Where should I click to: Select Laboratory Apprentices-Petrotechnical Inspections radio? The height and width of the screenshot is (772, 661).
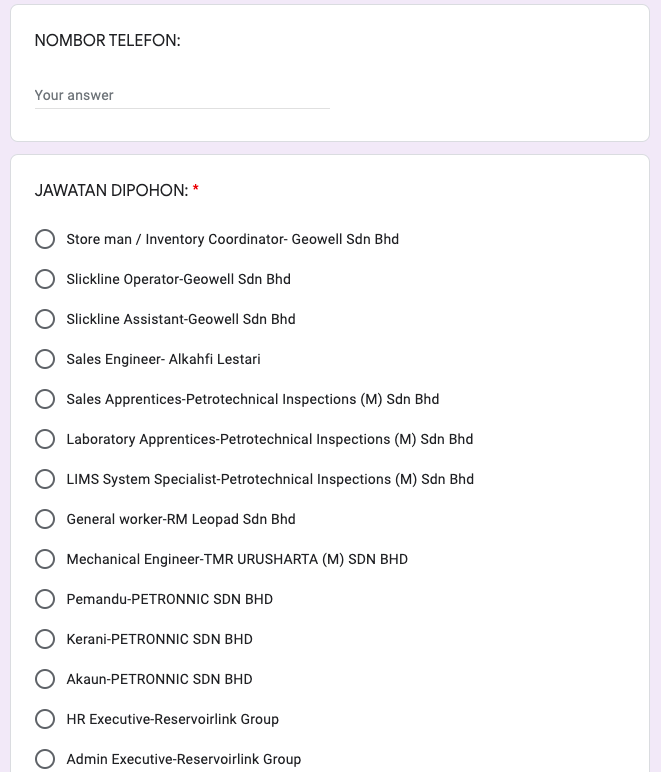click(45, 439)
